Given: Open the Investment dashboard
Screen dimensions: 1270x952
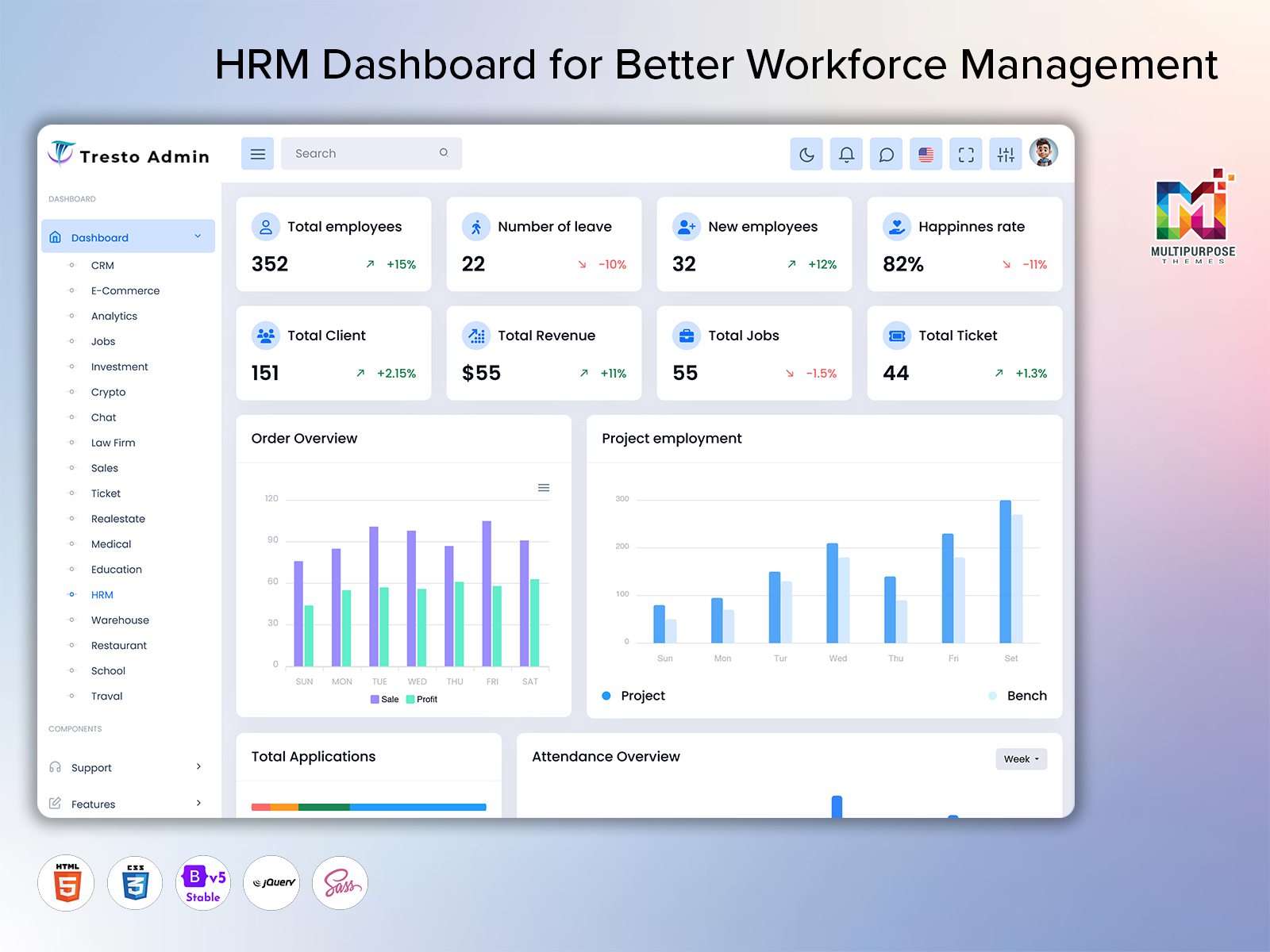Looking at the screenshot, I should click(120, 367).
